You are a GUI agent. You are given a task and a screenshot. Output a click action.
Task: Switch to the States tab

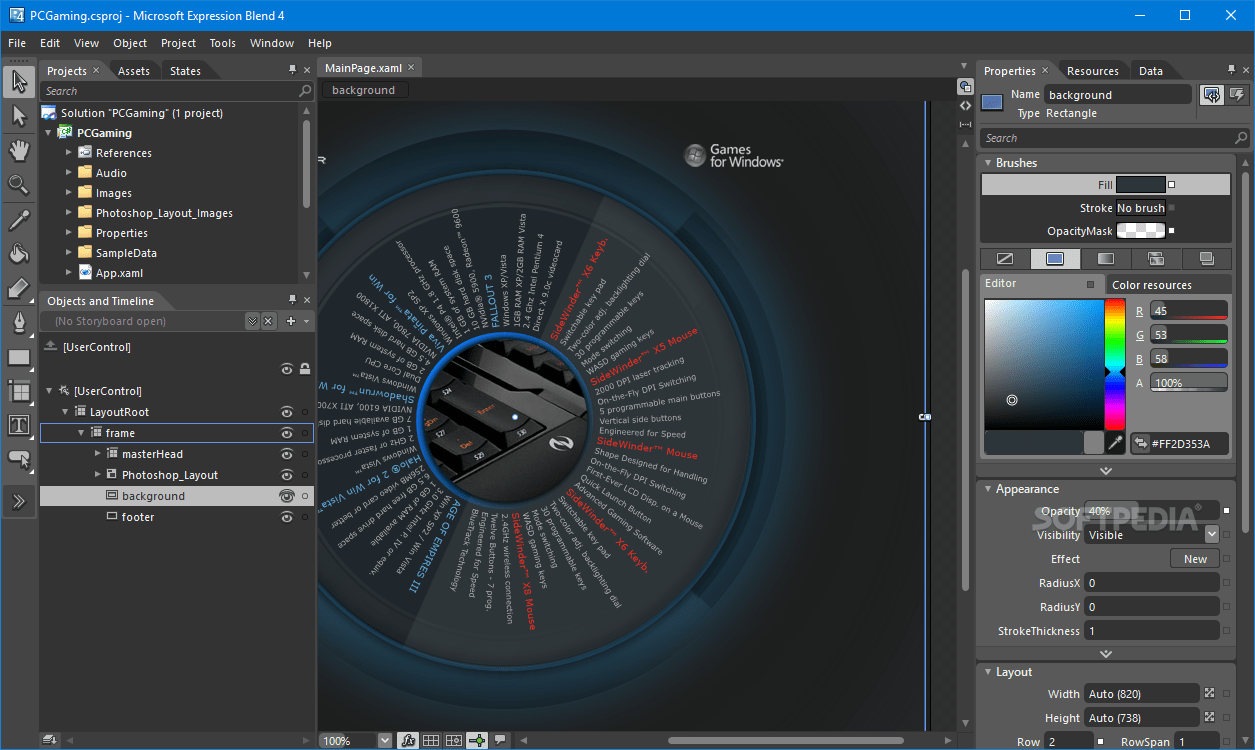point(186,71)
